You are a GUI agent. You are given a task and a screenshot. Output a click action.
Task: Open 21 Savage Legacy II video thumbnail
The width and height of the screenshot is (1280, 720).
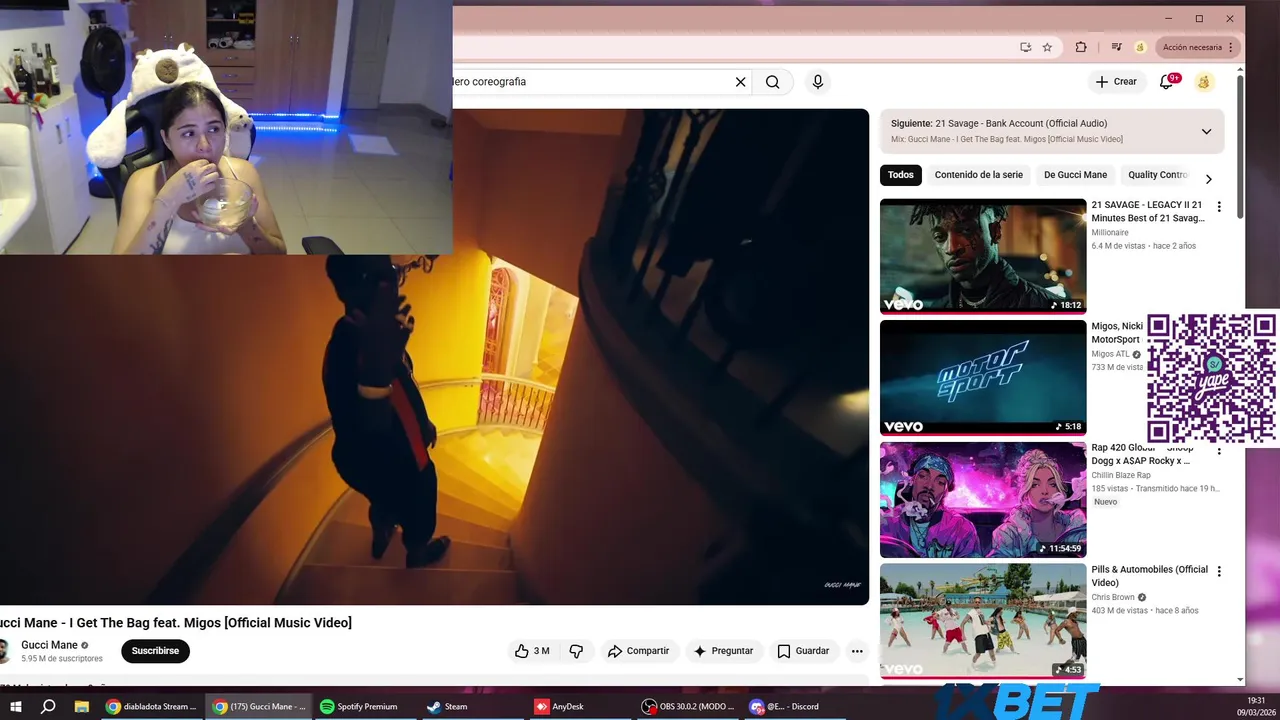[983, 257]
